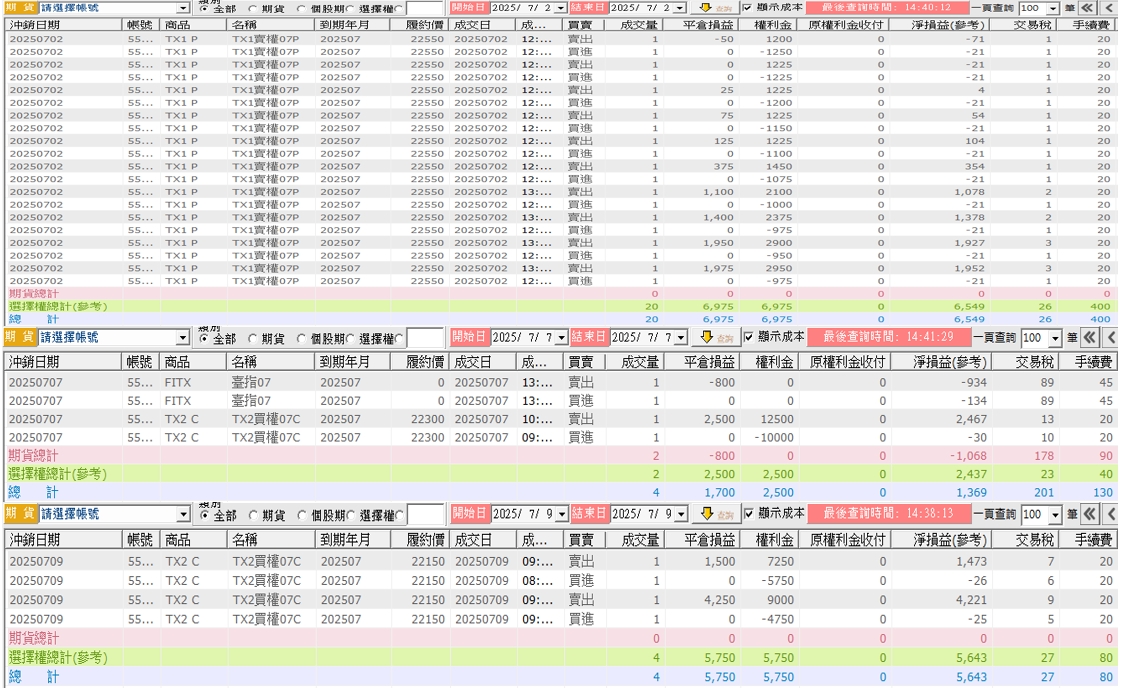Click the 淨損益(參考) column header in the 7/7 panel
Screen dimensions: 1122x690
tap(942, 361)
